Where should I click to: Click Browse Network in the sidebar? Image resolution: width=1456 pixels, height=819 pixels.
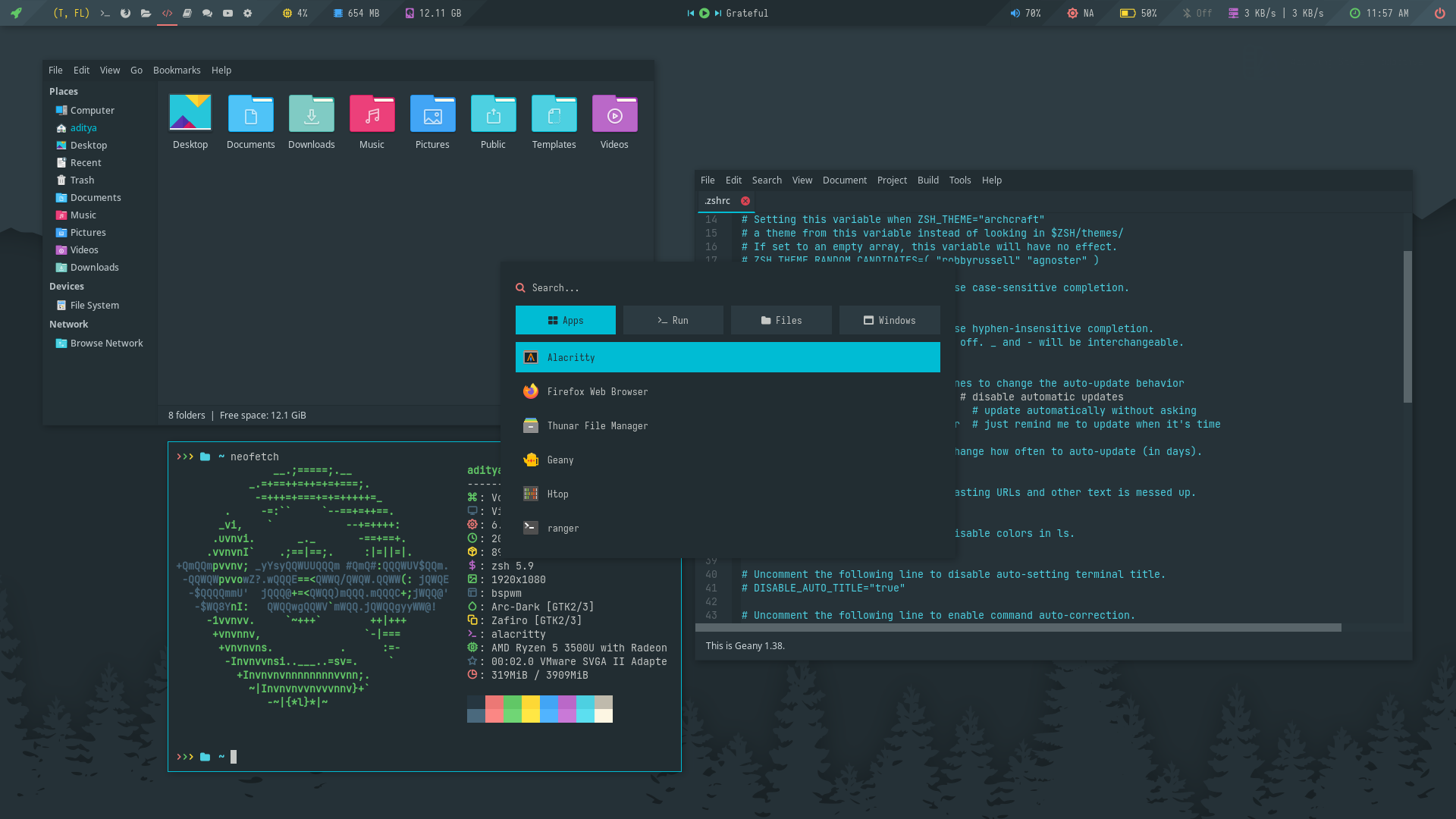[x=106, y=343]
